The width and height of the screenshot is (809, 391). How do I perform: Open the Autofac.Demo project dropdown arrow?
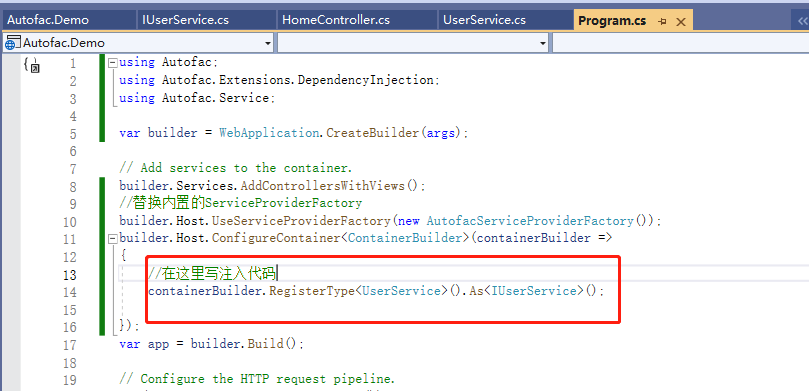tap(268, 43)
